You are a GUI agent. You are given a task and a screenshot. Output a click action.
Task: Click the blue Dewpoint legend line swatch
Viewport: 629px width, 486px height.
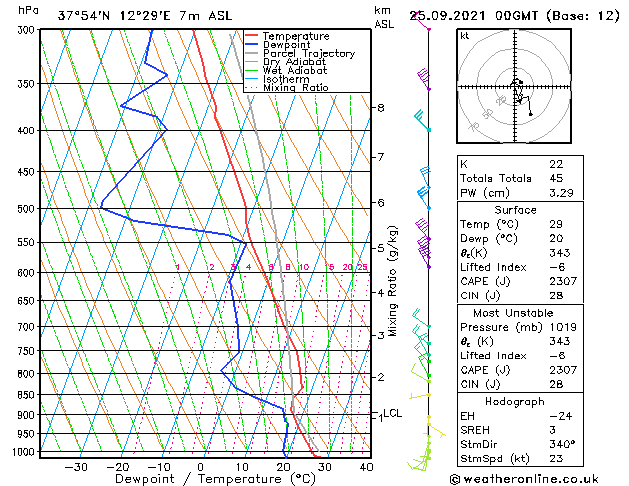252,44
